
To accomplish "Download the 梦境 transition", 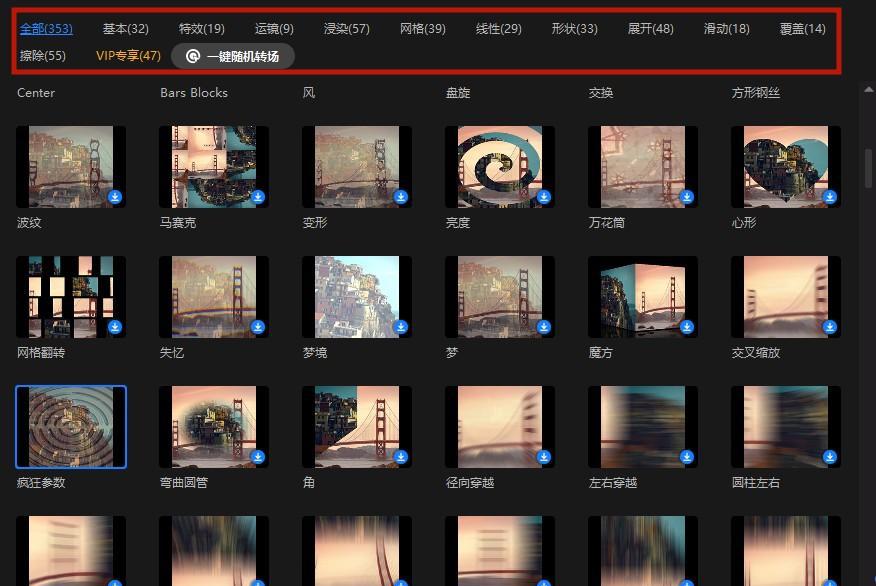I will point(401,327).
